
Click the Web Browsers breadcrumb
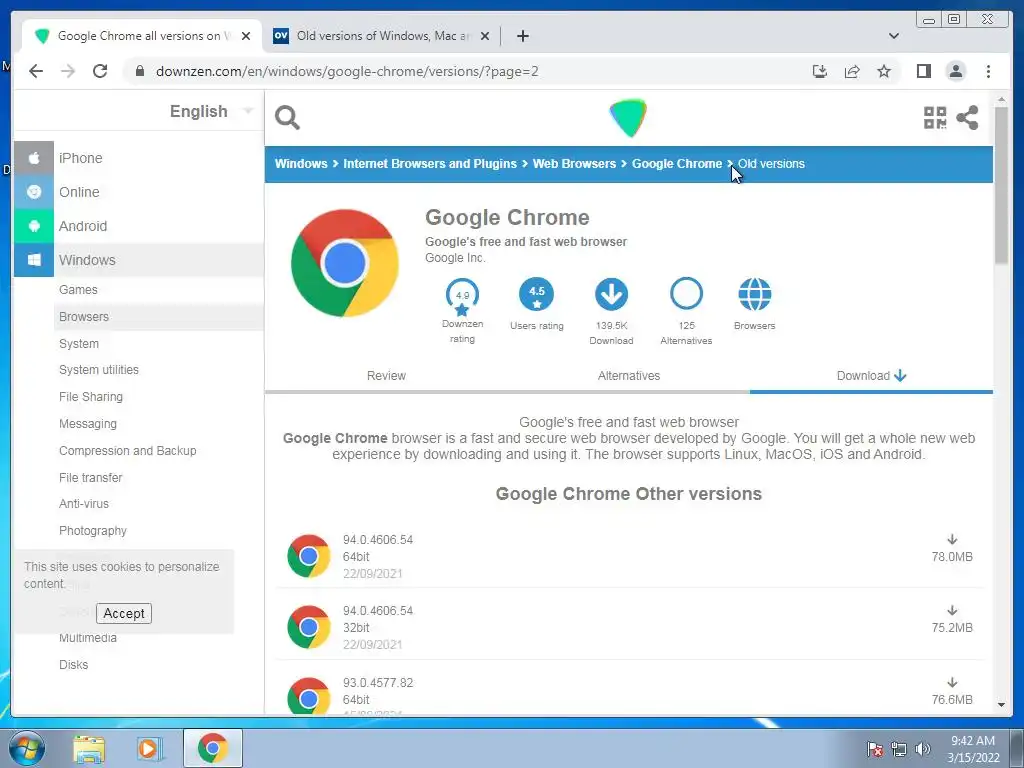coord(574,164)
